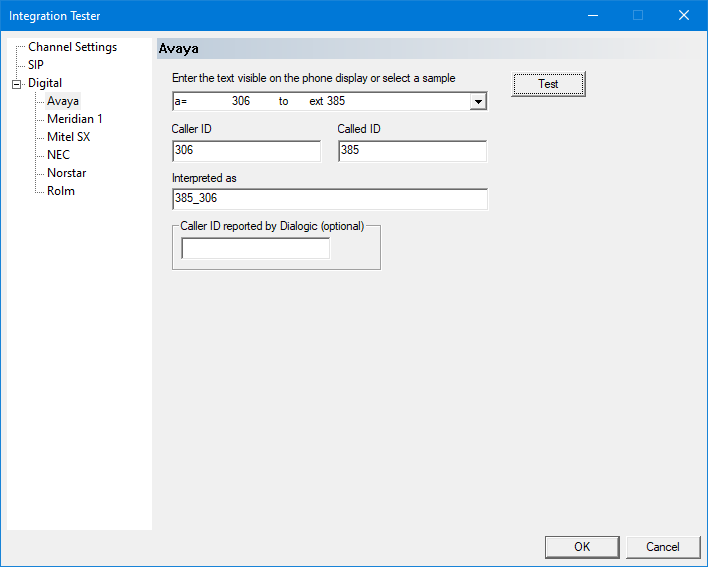Select Rolm in the tree

(x=60, y=191)
